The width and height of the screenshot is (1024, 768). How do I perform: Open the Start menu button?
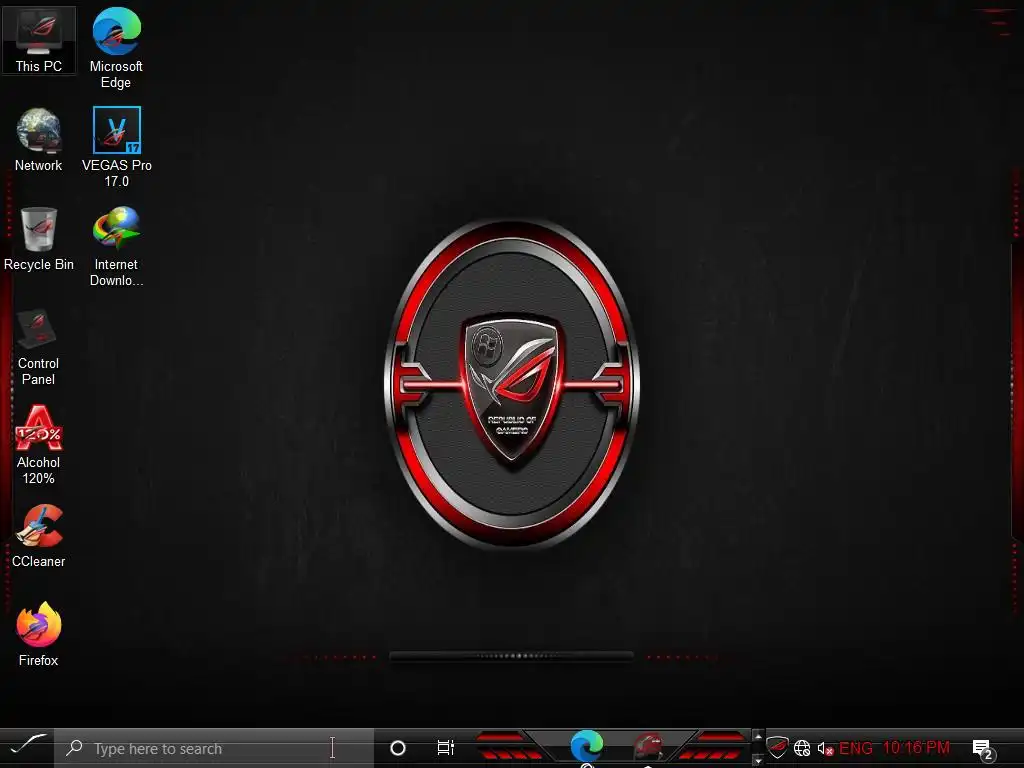[27, 746]
